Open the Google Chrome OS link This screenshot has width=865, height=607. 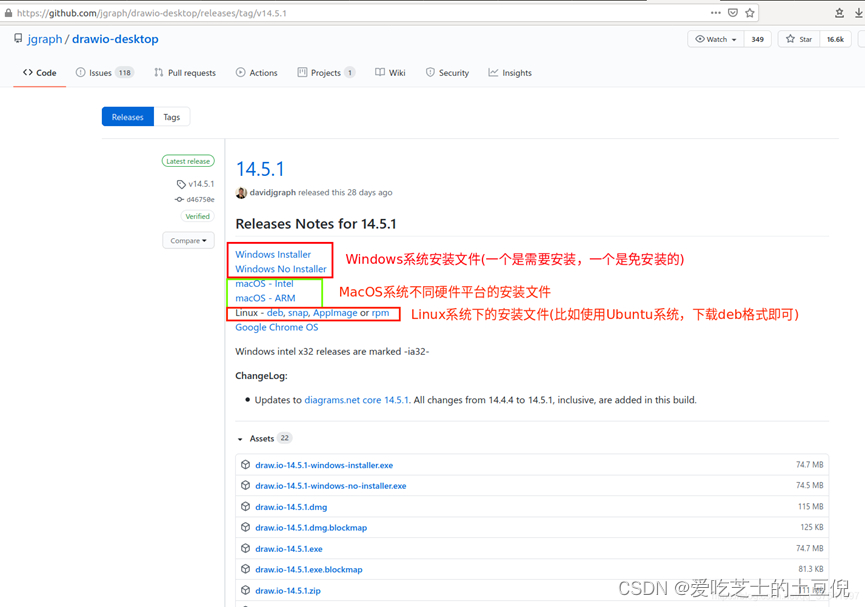(277, 327)
